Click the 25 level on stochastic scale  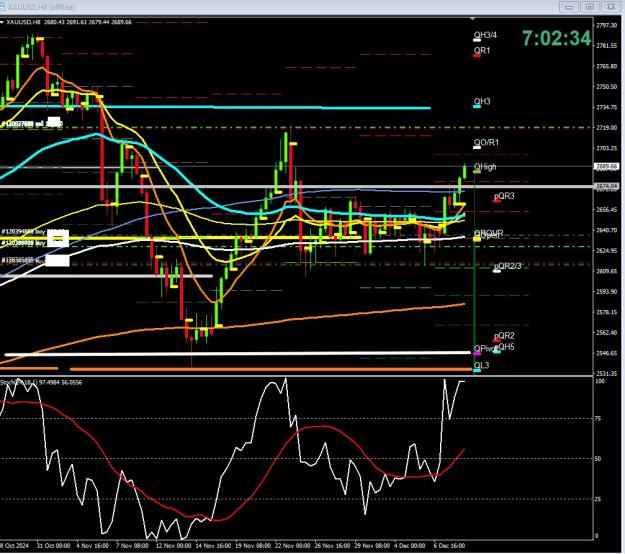(598, 499)
